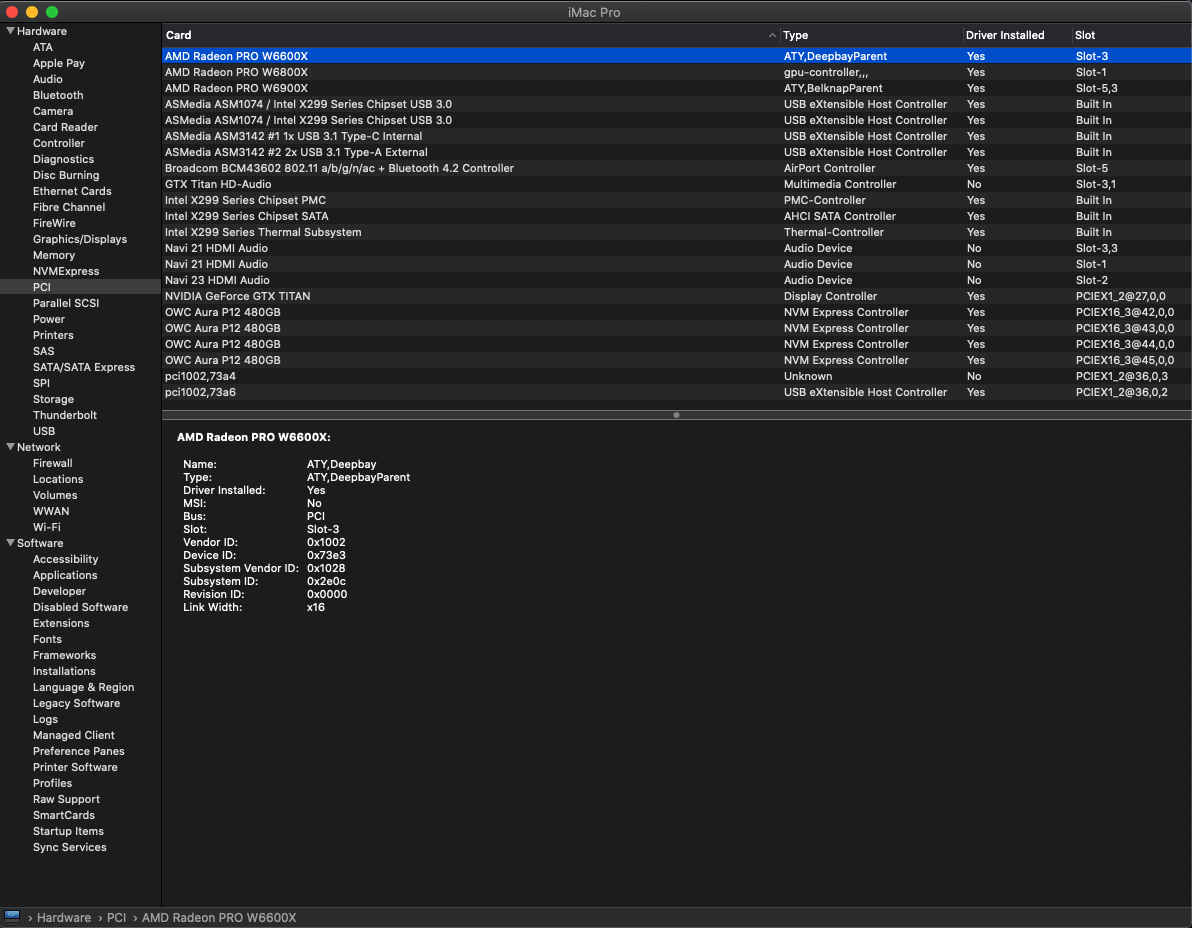Collapse the Software section triangle
The height and width of the screenshot is (928, 1192).
point(11,543)
